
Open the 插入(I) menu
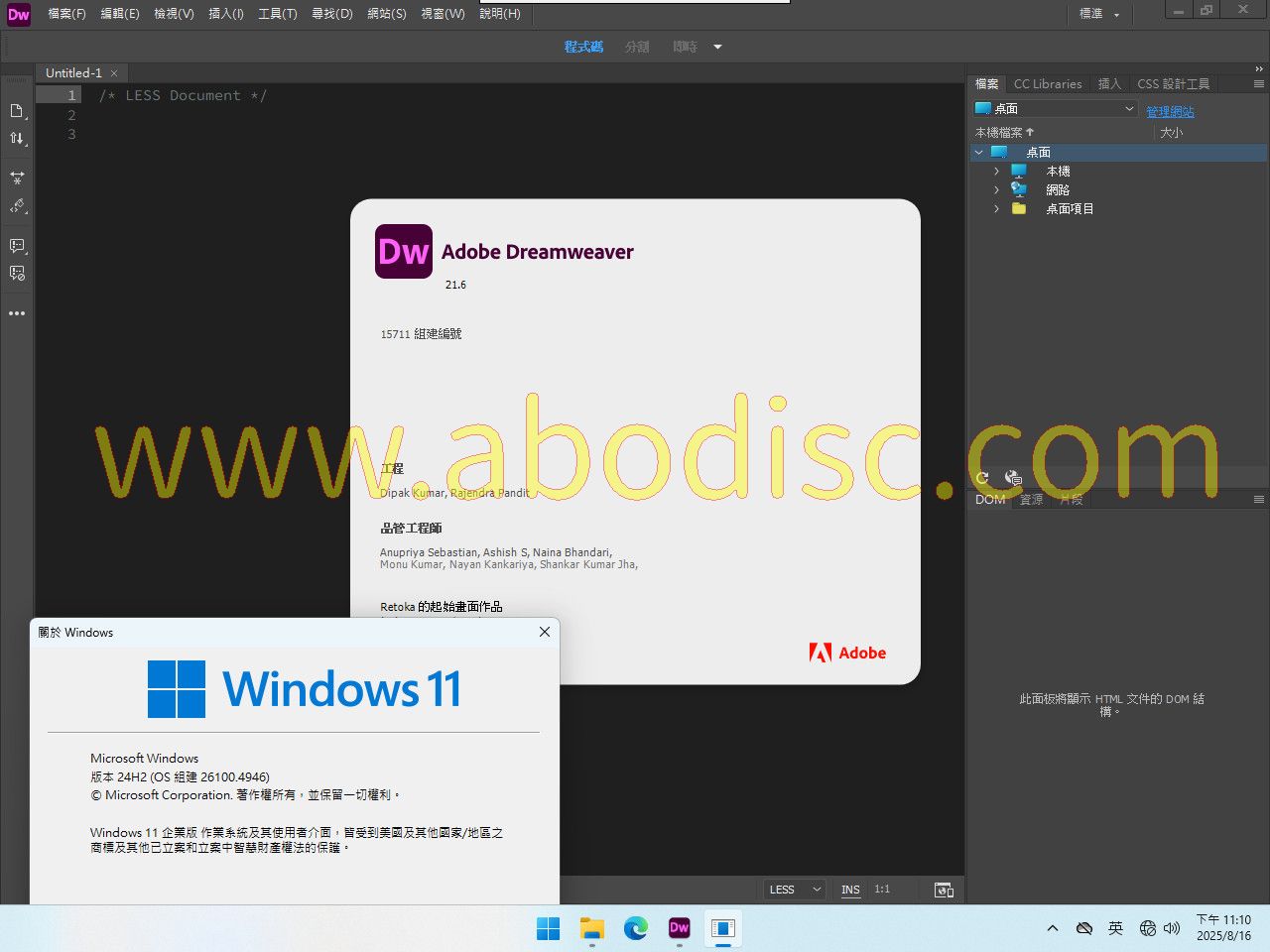coord(226,14)
